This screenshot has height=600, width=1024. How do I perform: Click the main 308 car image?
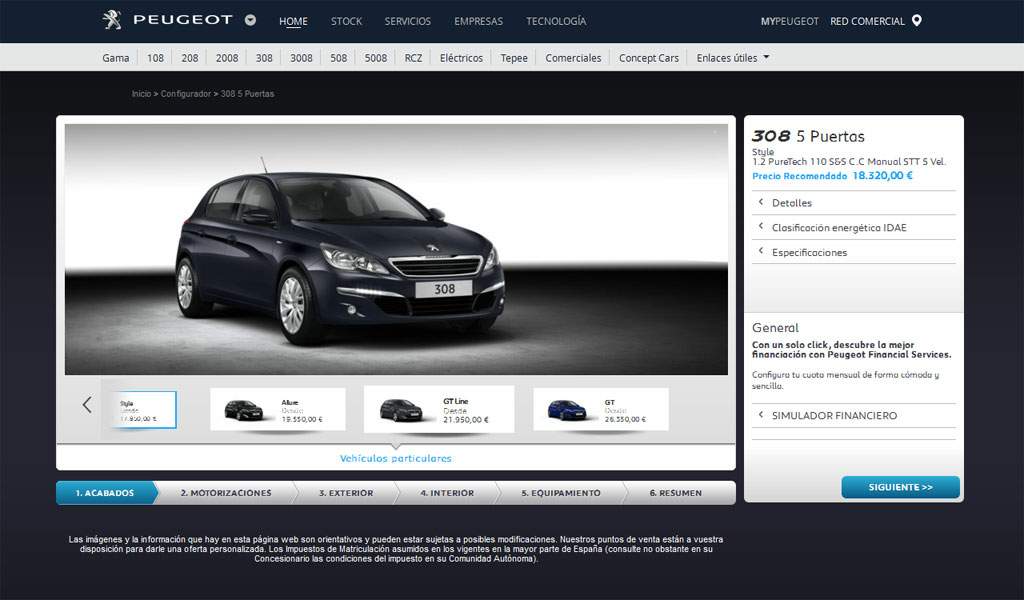coord(396,249)
